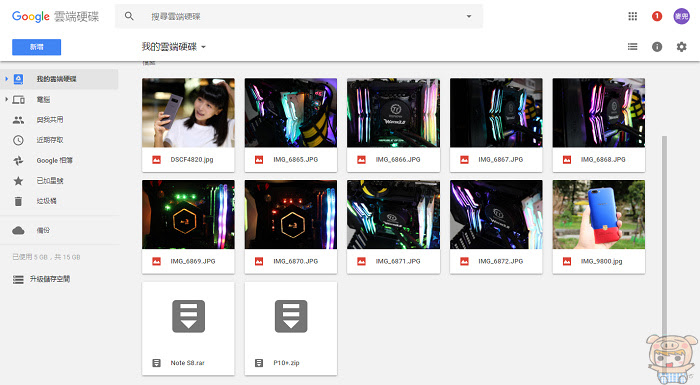700x385 pixels.
Task: Open Google Photos in the sidebar
Action: 54,160
